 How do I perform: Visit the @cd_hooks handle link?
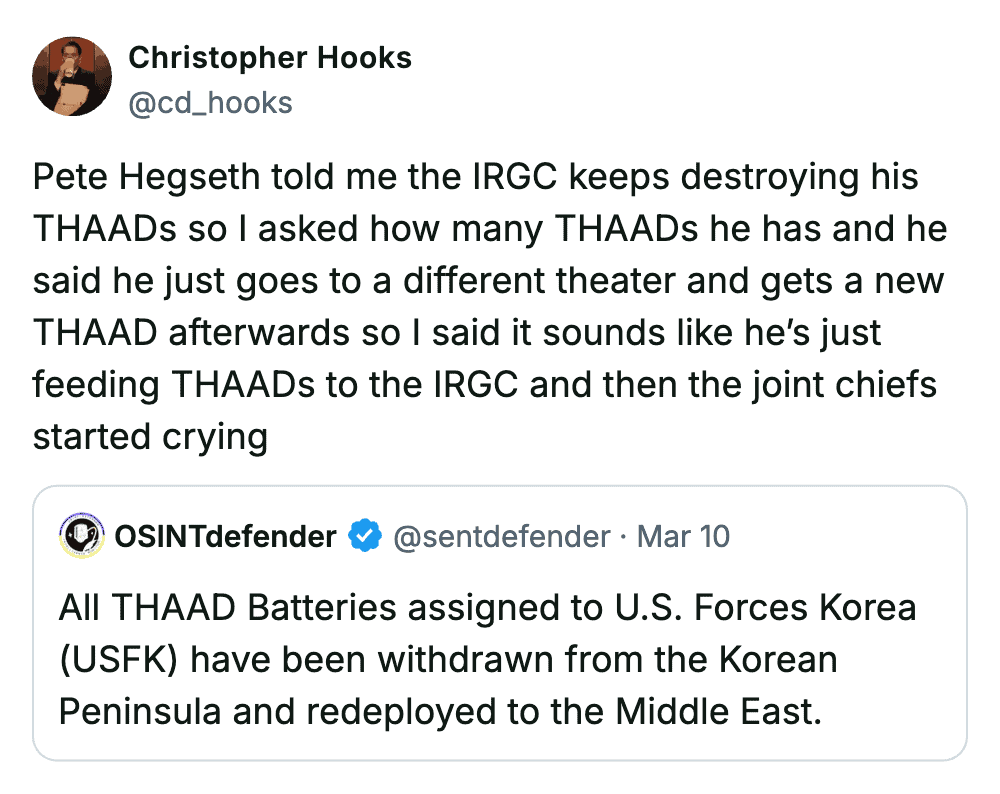pyautogui.click(x=210, y=102)
